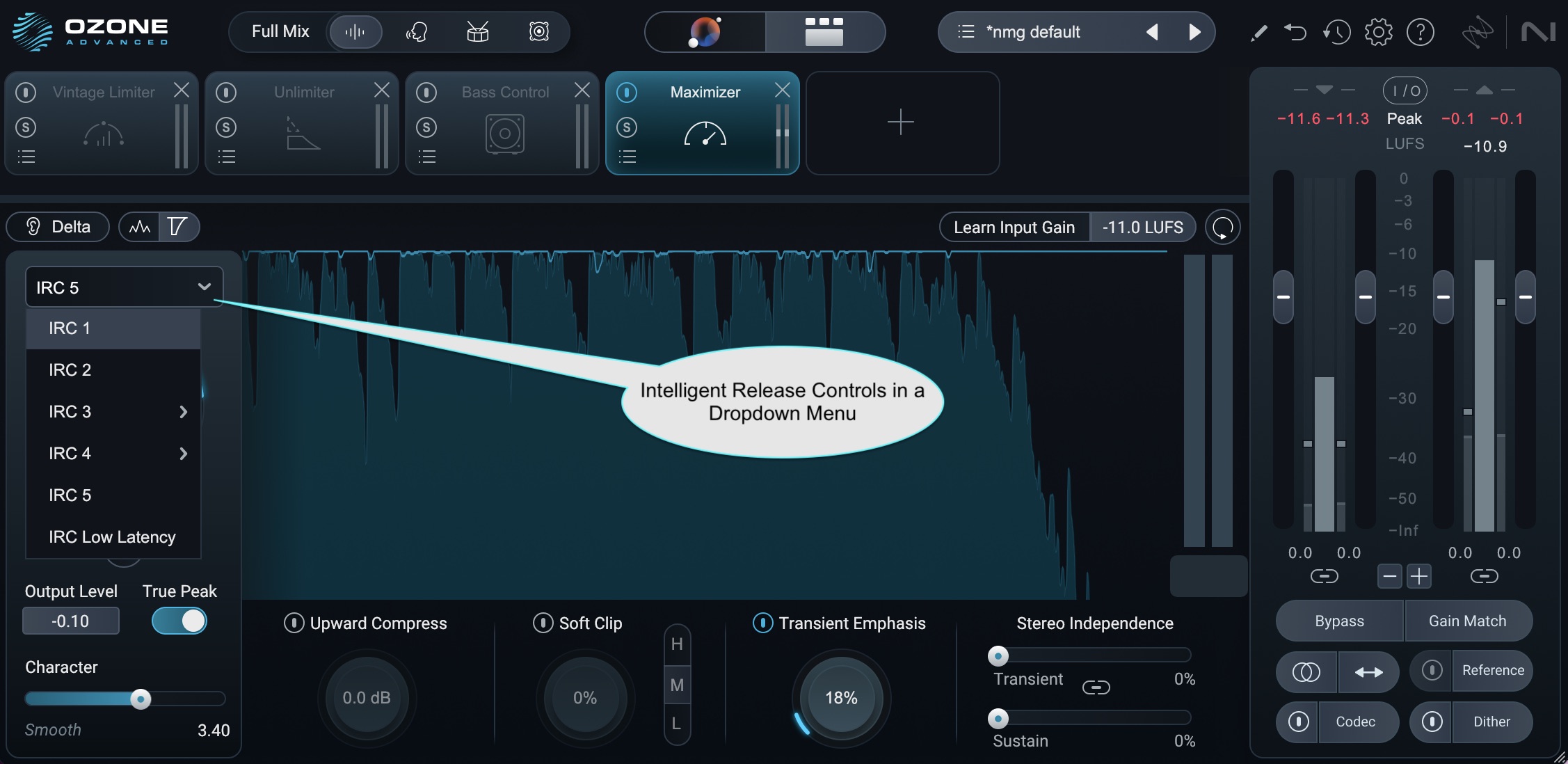Remove the Maximizer module
Viewport: 1568px width, 764px height.
pyautogui.click(x=783, y=90)
